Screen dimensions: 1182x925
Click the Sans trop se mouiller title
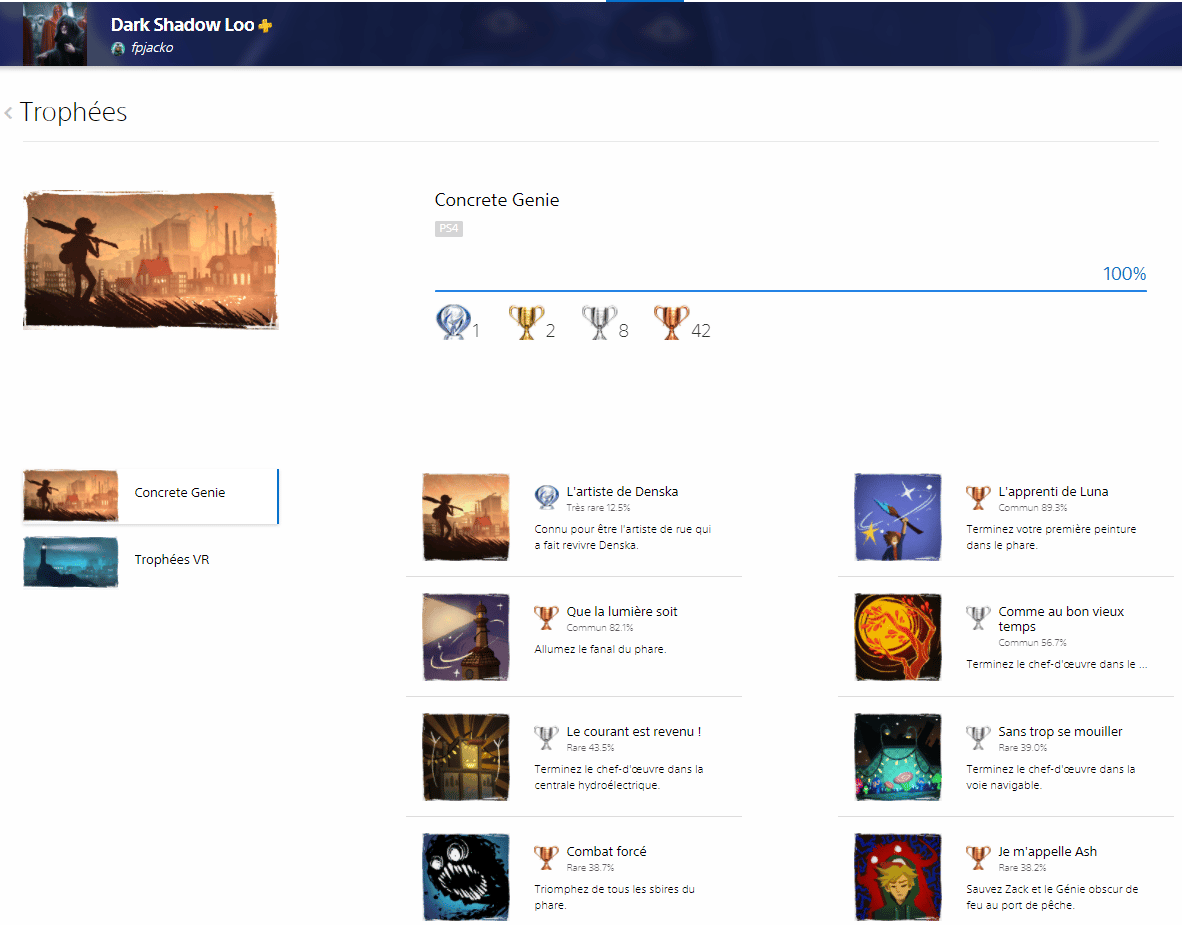(1060, 731)
